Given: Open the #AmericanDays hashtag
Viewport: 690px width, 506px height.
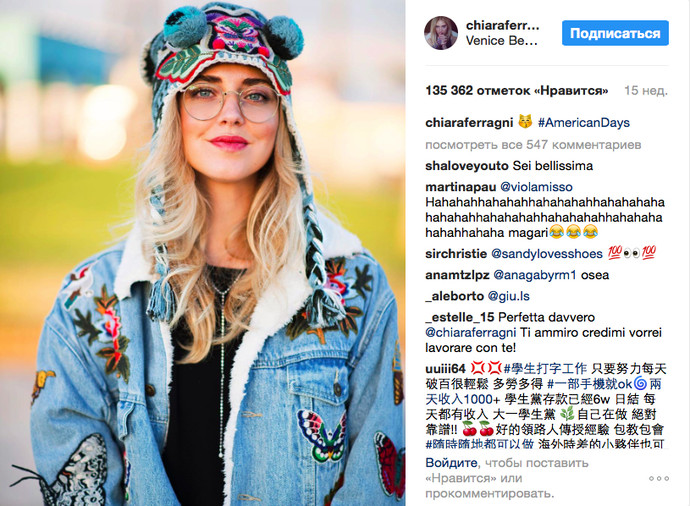Looking at the screenshot, I should (584, 122).
